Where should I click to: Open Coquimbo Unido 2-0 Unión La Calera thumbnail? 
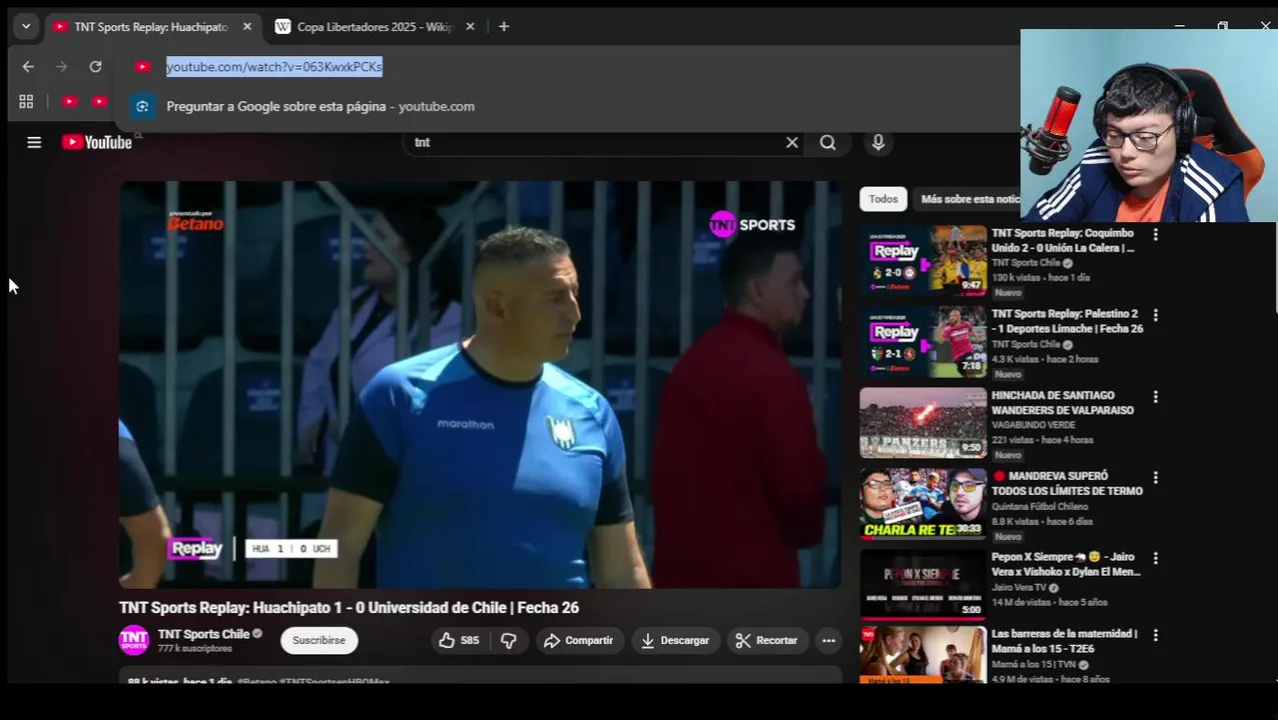pyautogui.click(x=923, y=260)
